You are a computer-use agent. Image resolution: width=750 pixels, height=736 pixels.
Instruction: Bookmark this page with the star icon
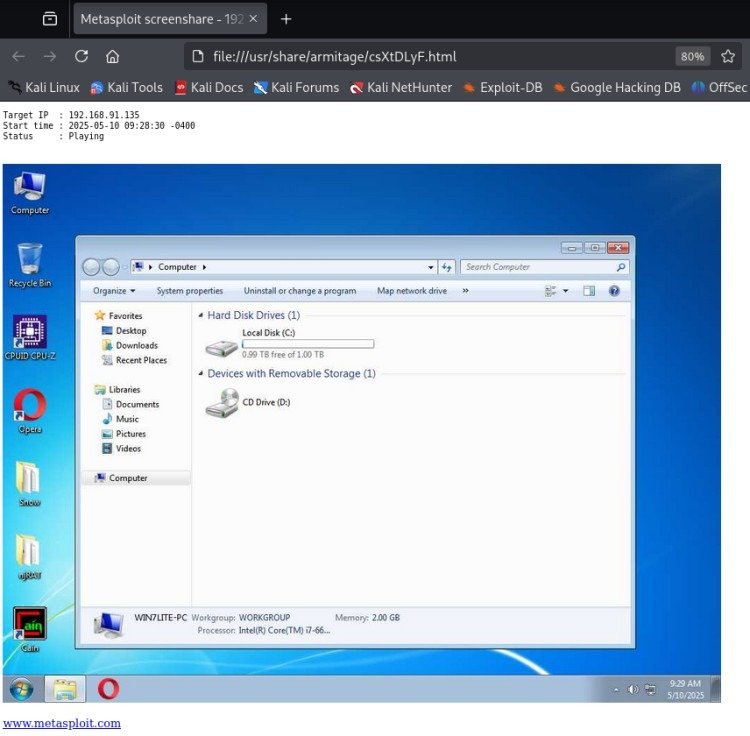coord(728,56)
